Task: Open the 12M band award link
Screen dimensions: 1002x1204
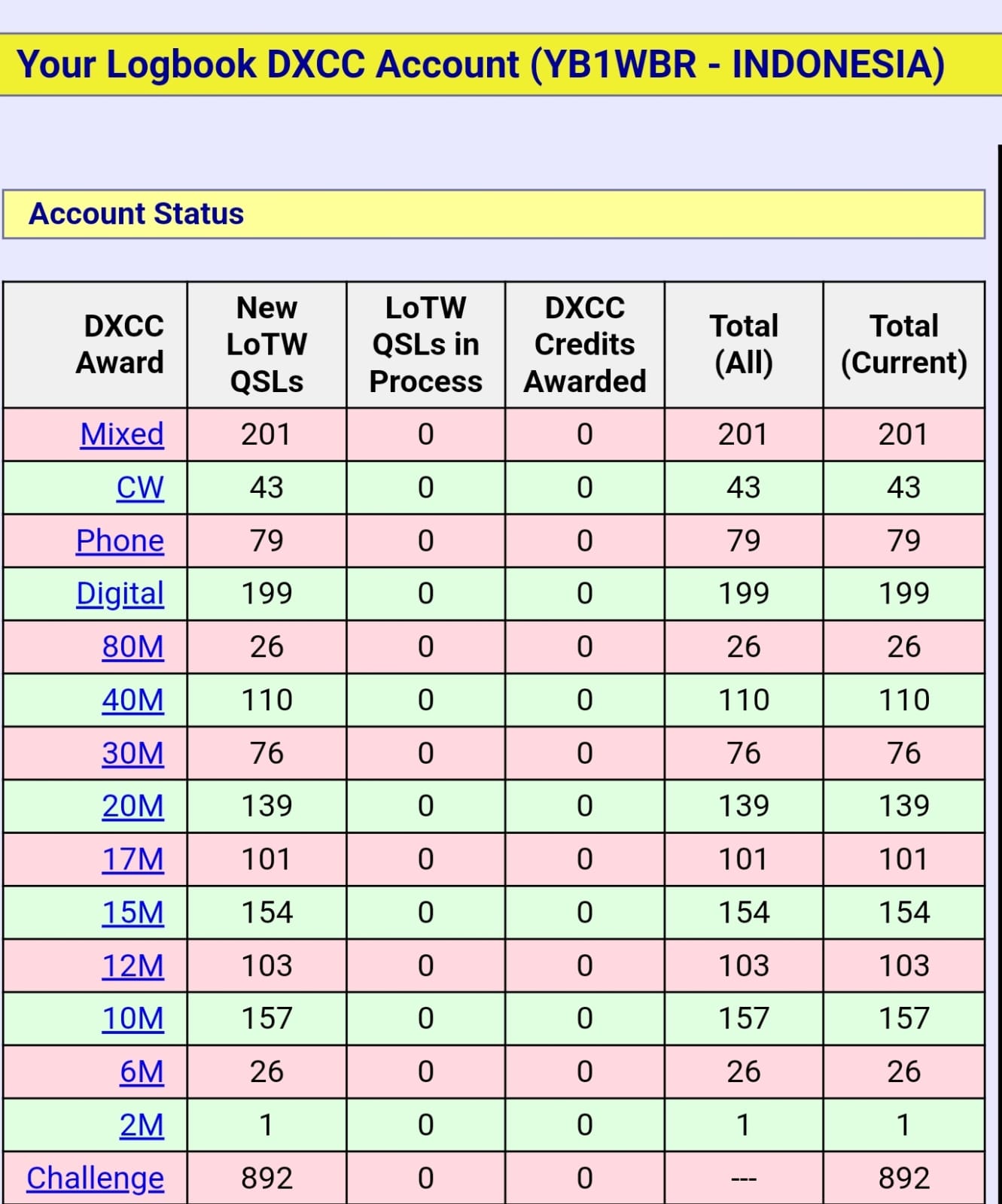Action: (x=133, y=965)
